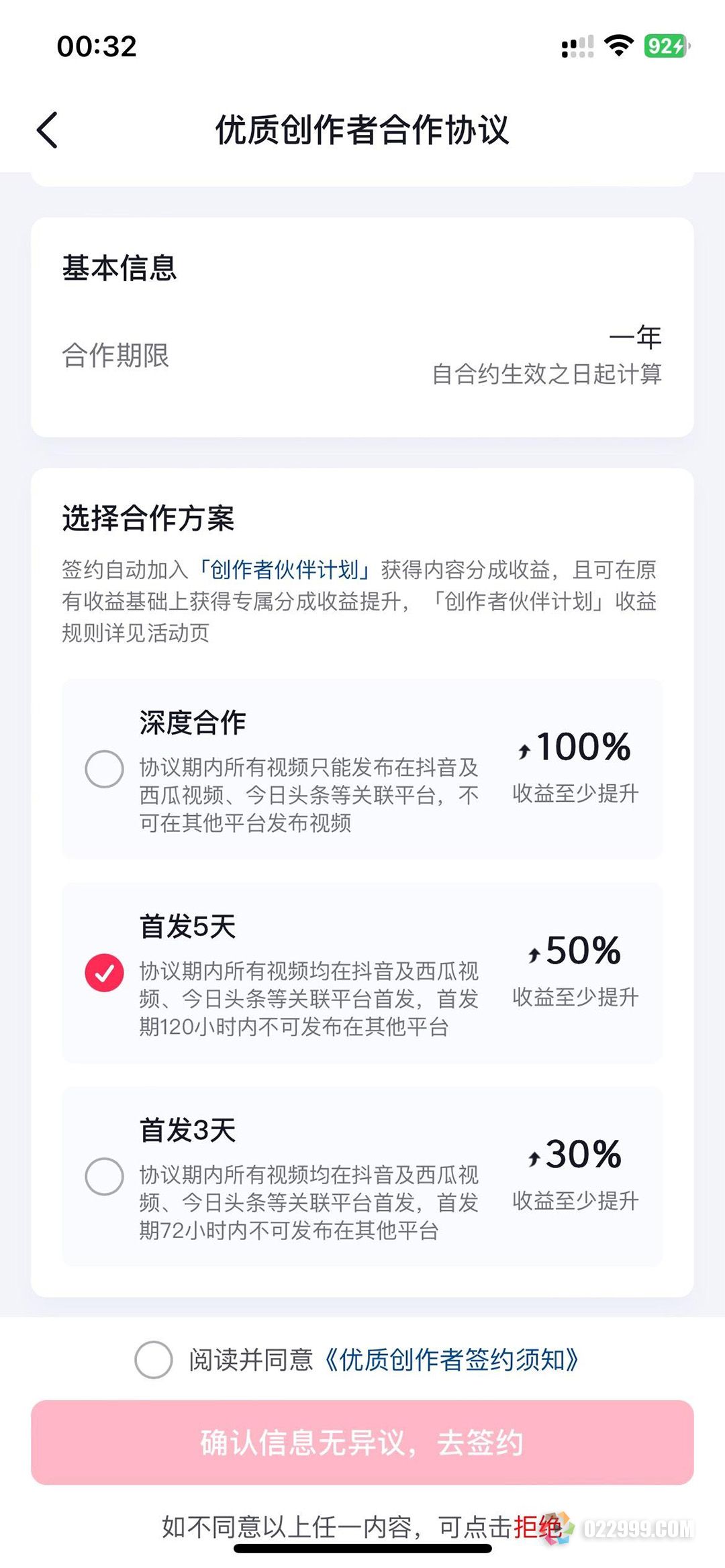The height and width of the screenshot is (1568, 725).
Task: Select the 深度合作 radio option
Action: 104,769
